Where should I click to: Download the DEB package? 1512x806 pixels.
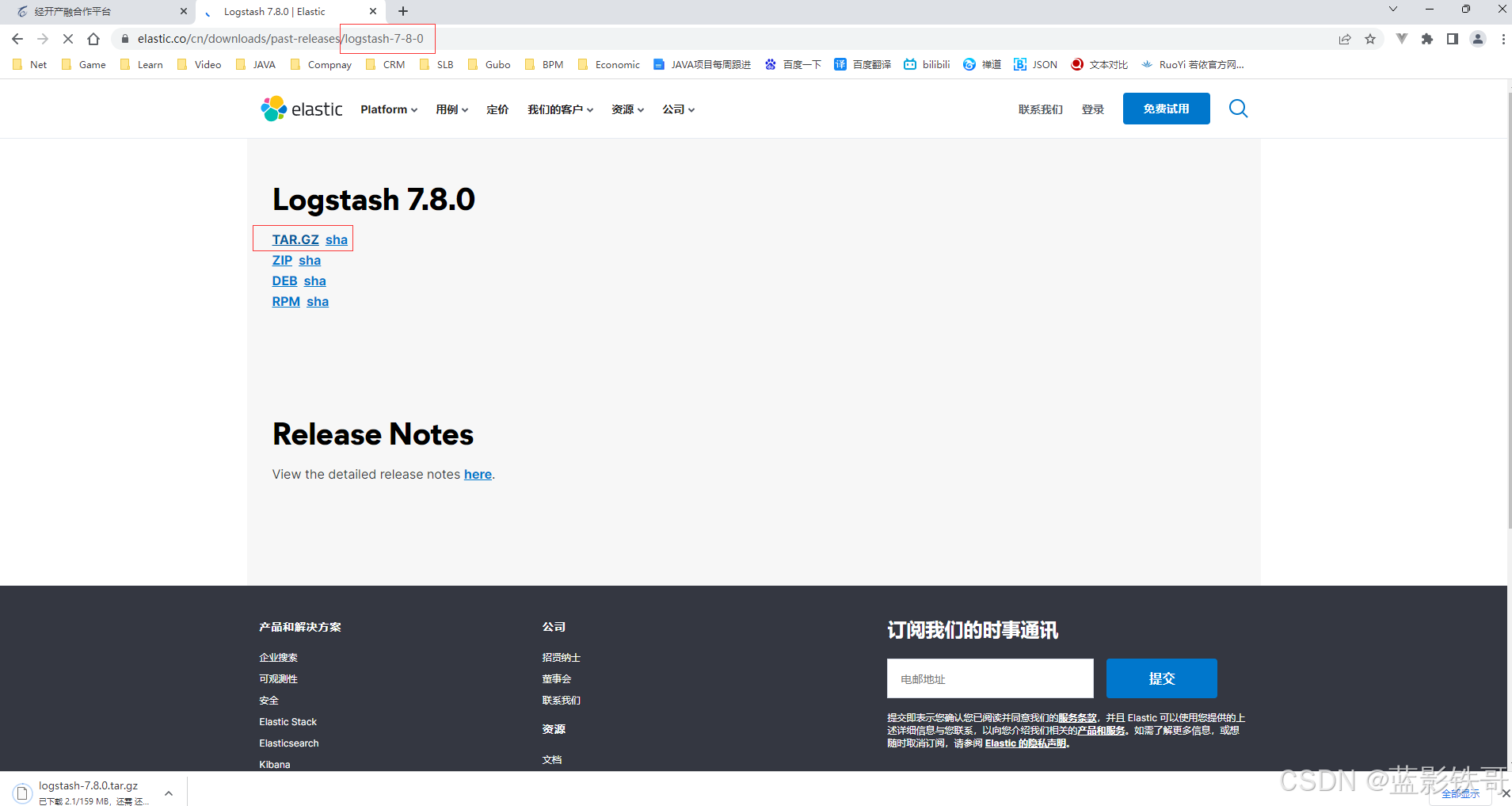tap(284, 281)
